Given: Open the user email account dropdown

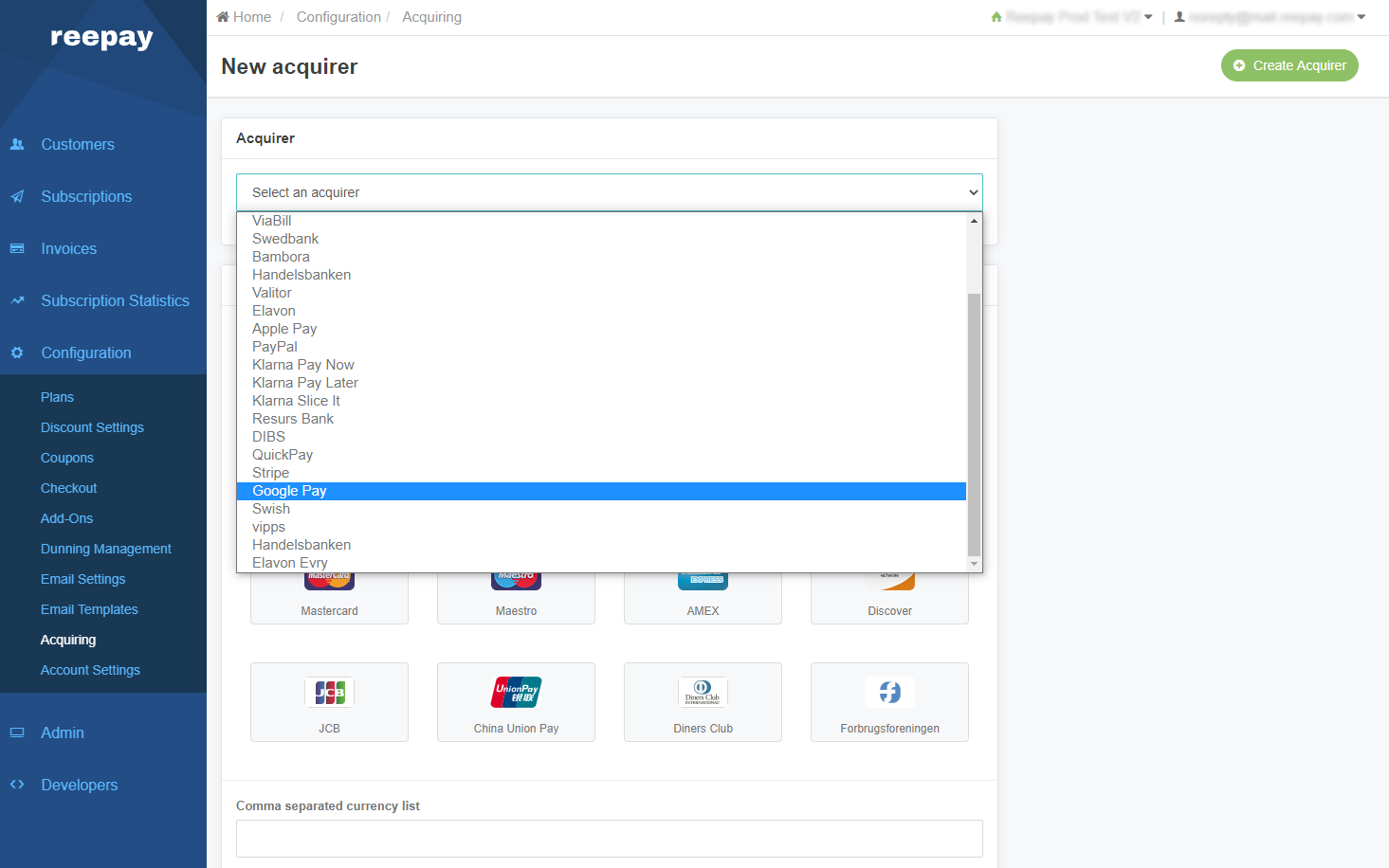Looking at the screenshot, I should (x=1270, y=17).
